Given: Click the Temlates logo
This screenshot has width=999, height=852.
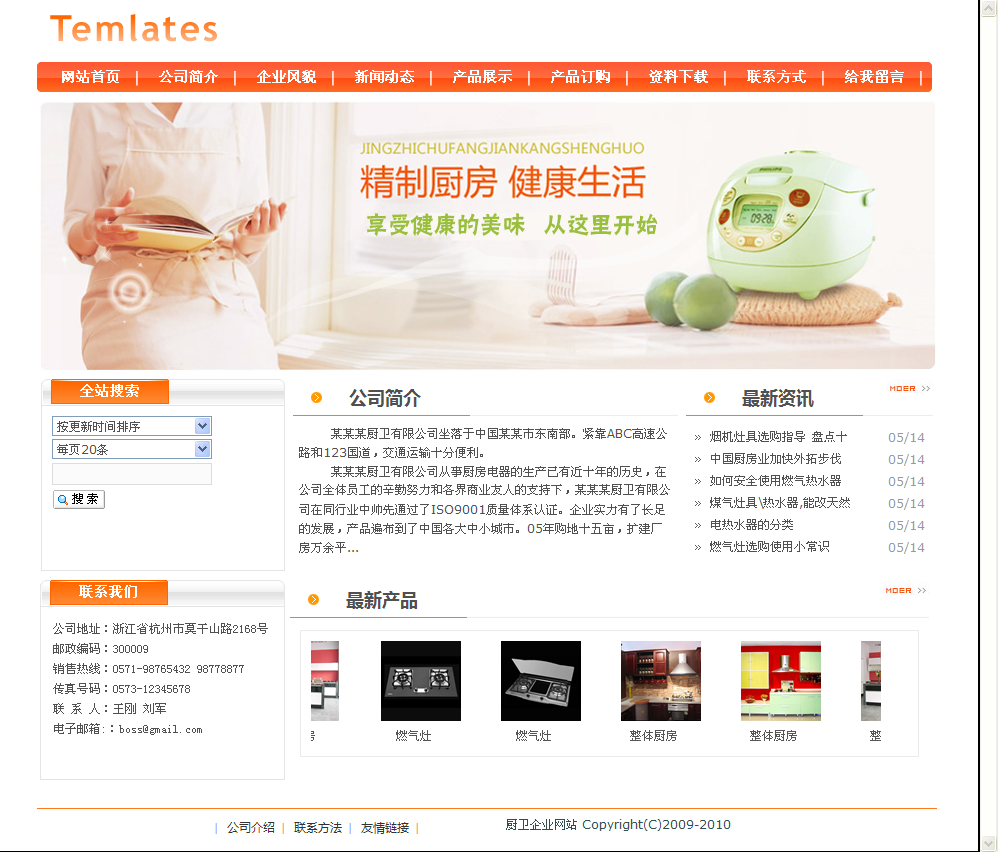Looking at the screenshot, I should click(x=134, y=29).
